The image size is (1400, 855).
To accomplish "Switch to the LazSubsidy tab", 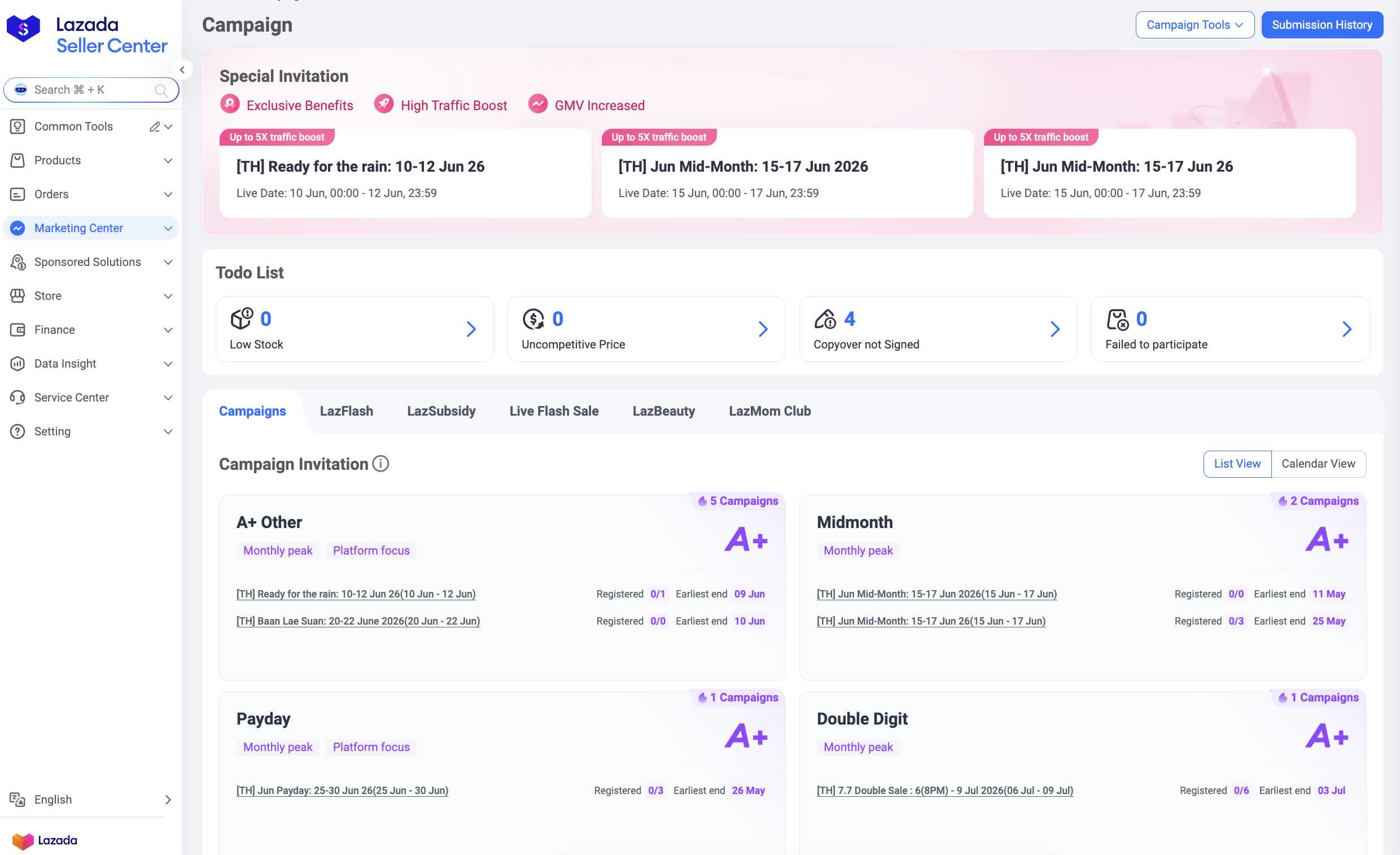I will [x=441, y=411].
